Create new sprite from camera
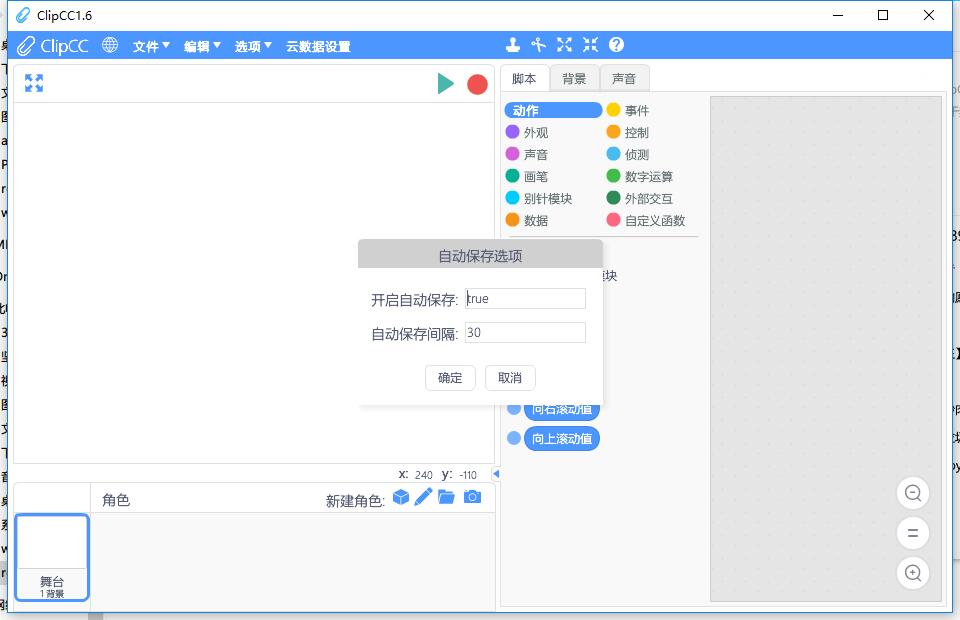Viewport: 960px width, 620px height. (x=472, y=496)
